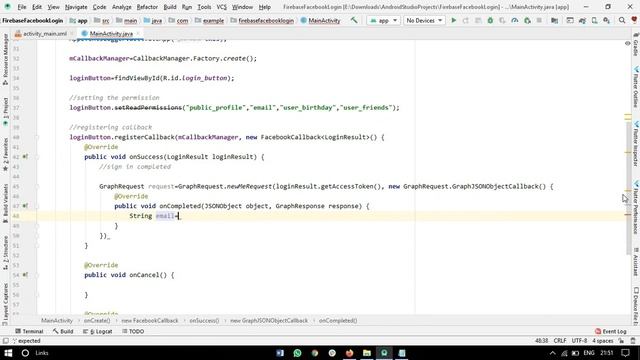Collapse onCompleted method fold marker
640x360 pixels.
37,206
